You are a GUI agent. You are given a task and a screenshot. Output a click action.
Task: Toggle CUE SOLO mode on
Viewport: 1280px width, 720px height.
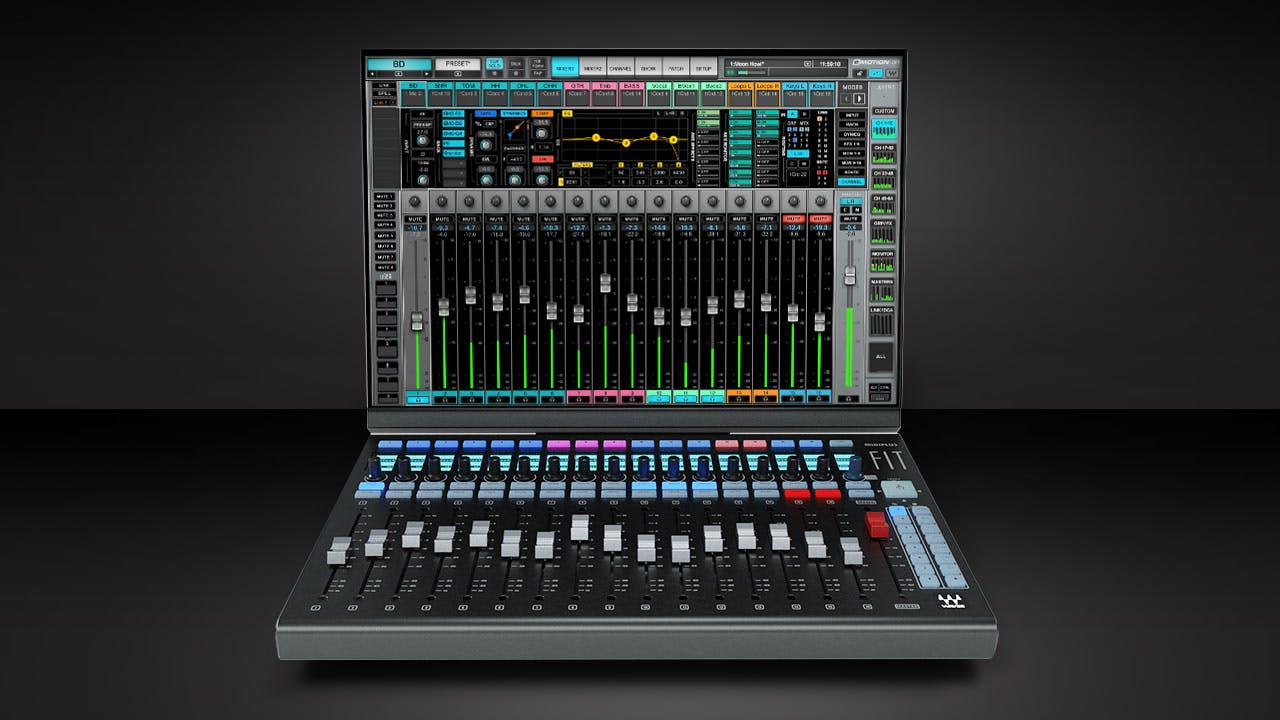[x=492, y=62]
